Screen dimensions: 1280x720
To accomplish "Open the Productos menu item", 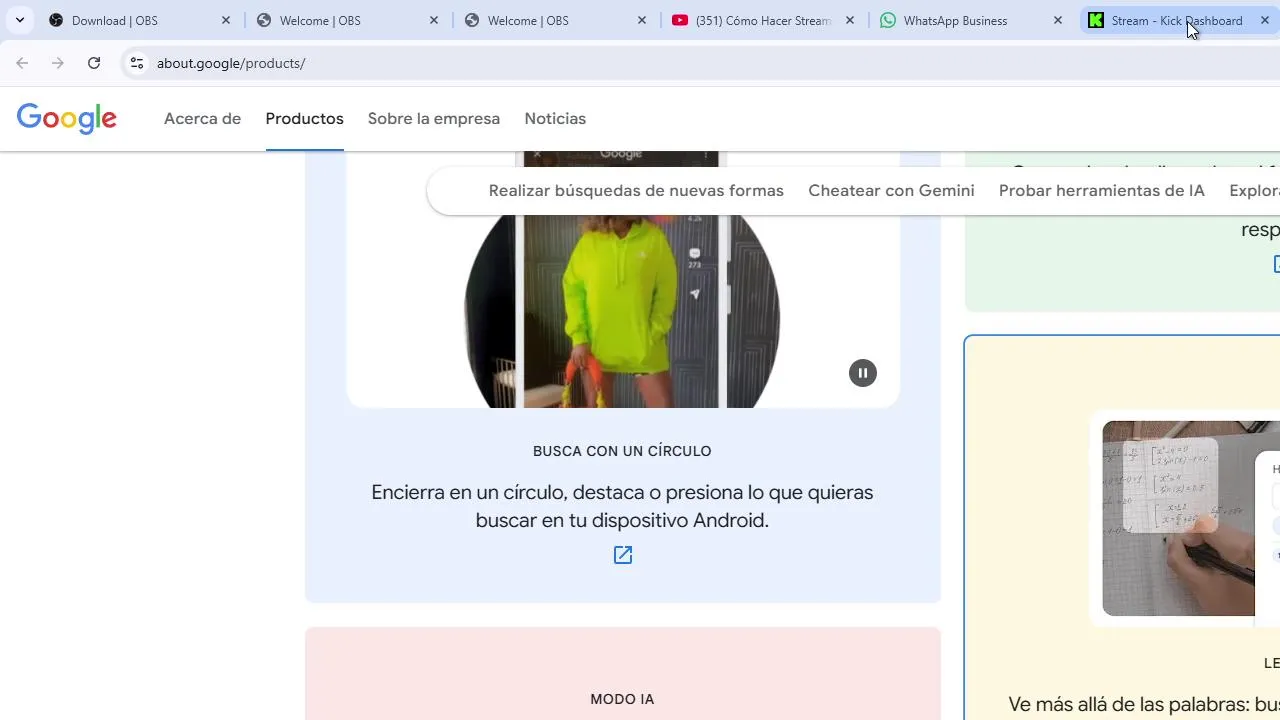I will 304,118.
